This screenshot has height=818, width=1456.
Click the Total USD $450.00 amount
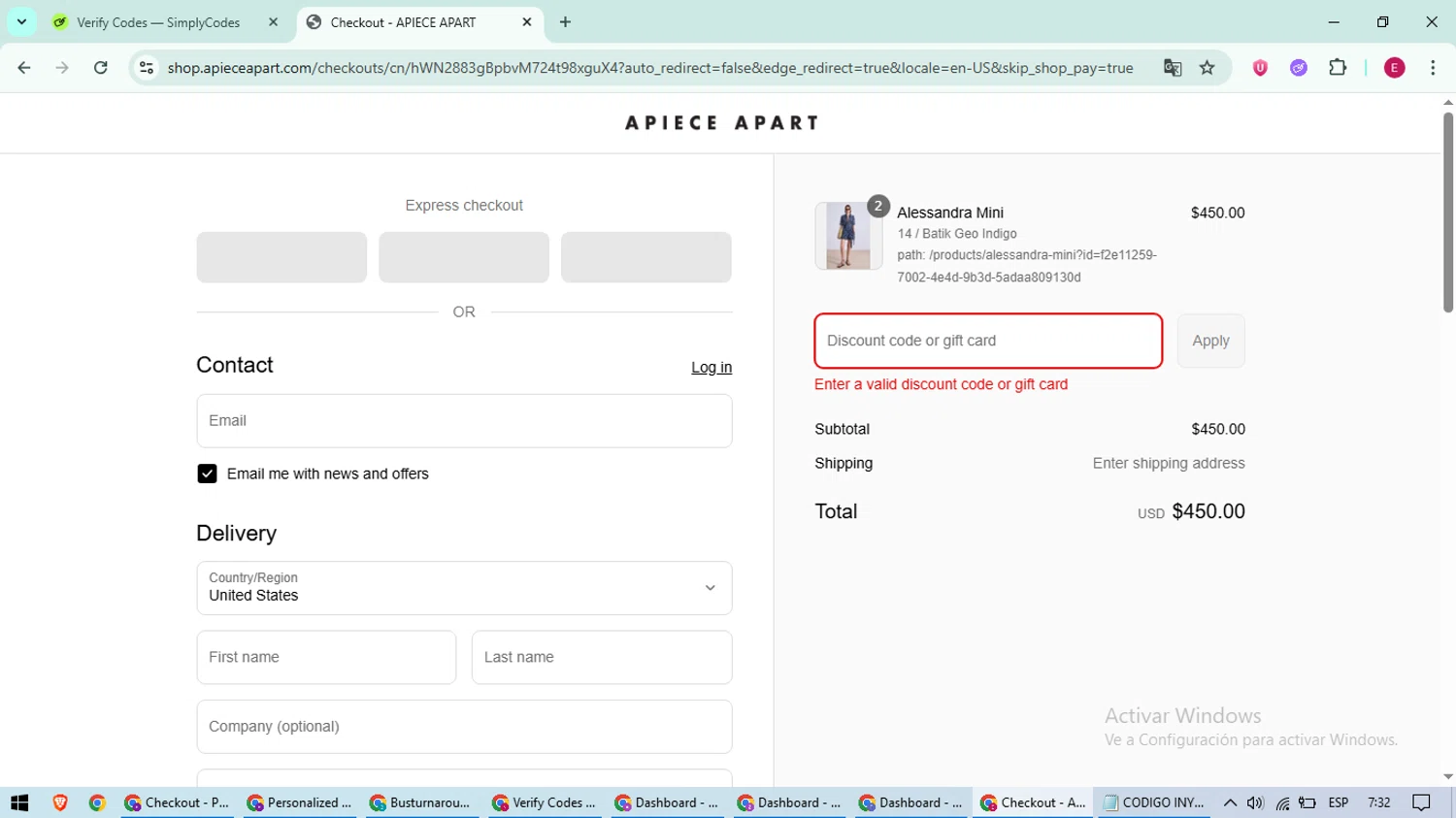1191,511
